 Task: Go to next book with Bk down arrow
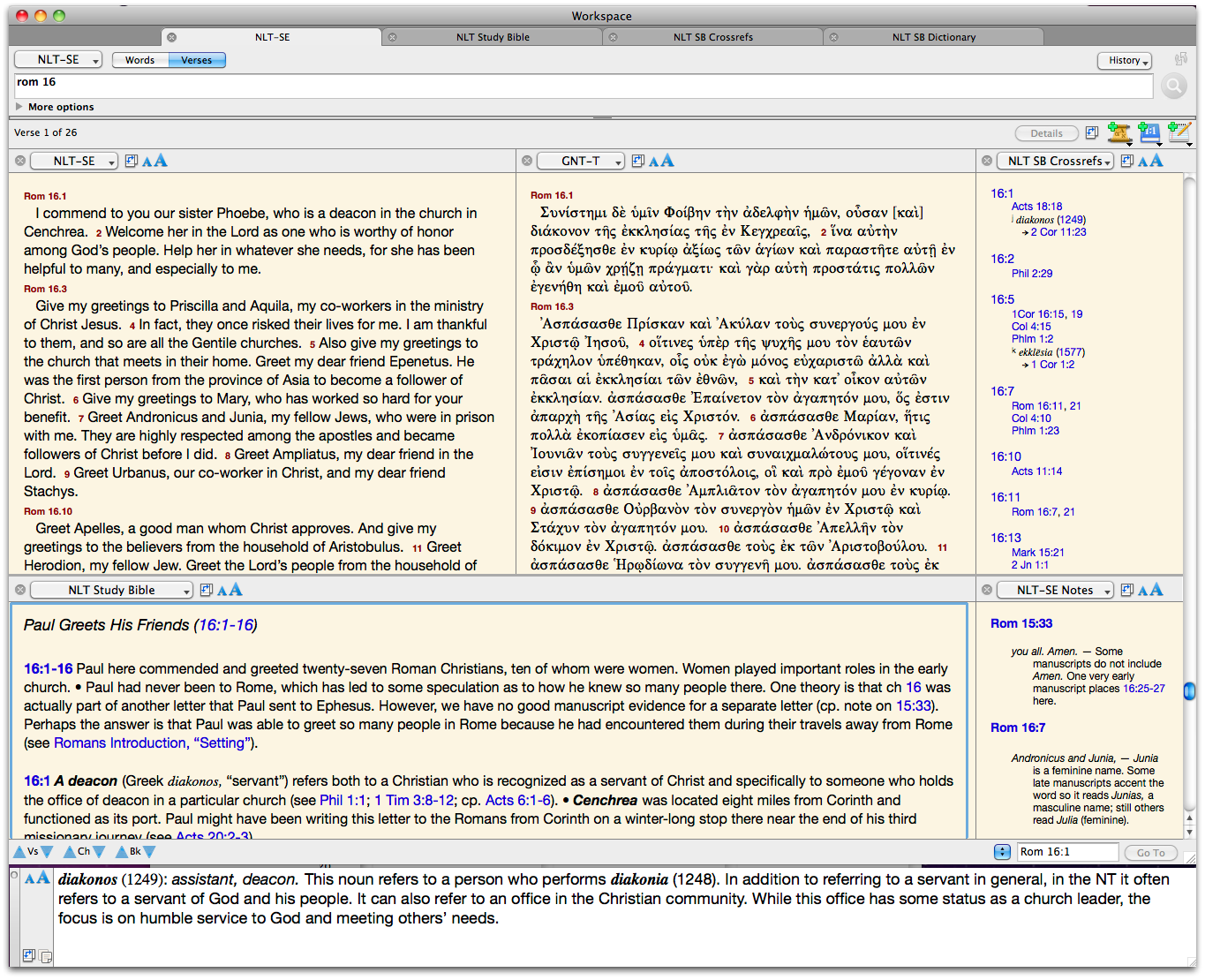(149, 852)
